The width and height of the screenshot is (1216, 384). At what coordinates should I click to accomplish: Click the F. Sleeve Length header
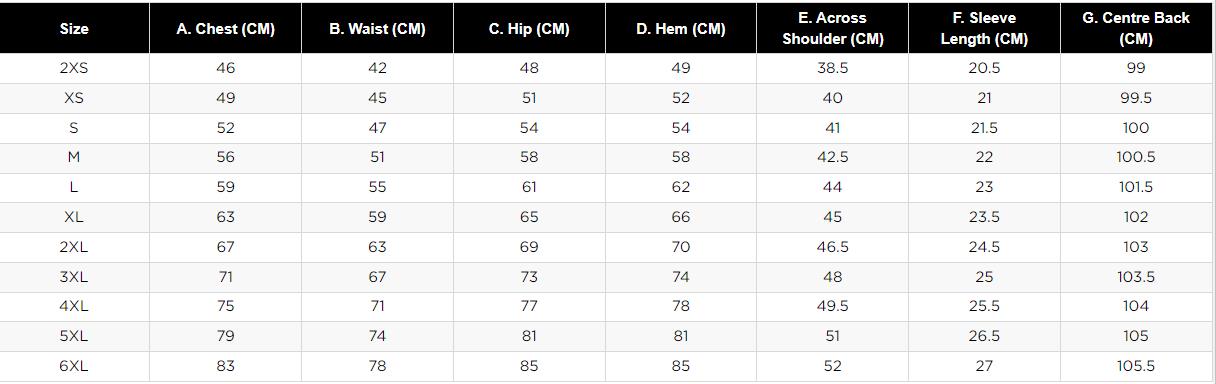point(984,29)
